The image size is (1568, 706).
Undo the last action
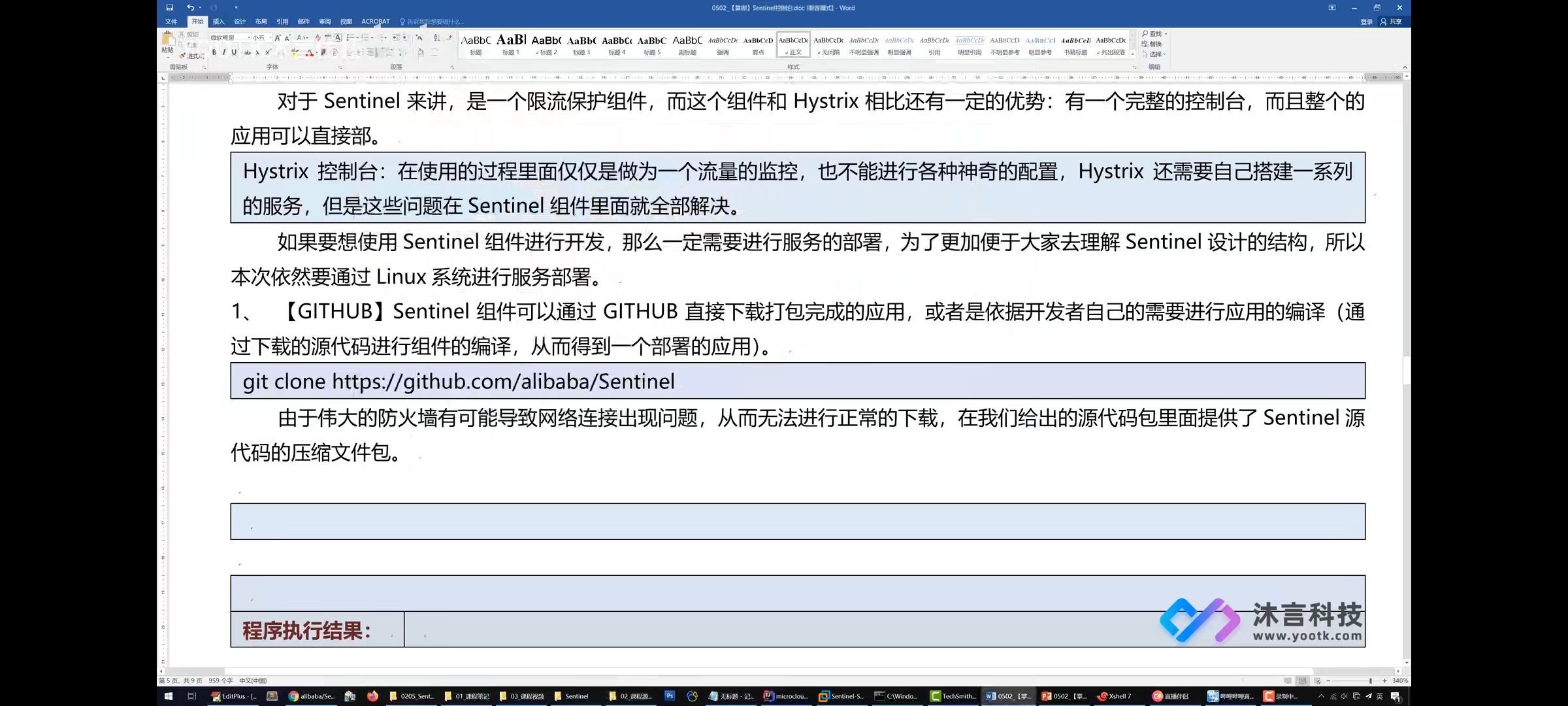tap(190, 8)
